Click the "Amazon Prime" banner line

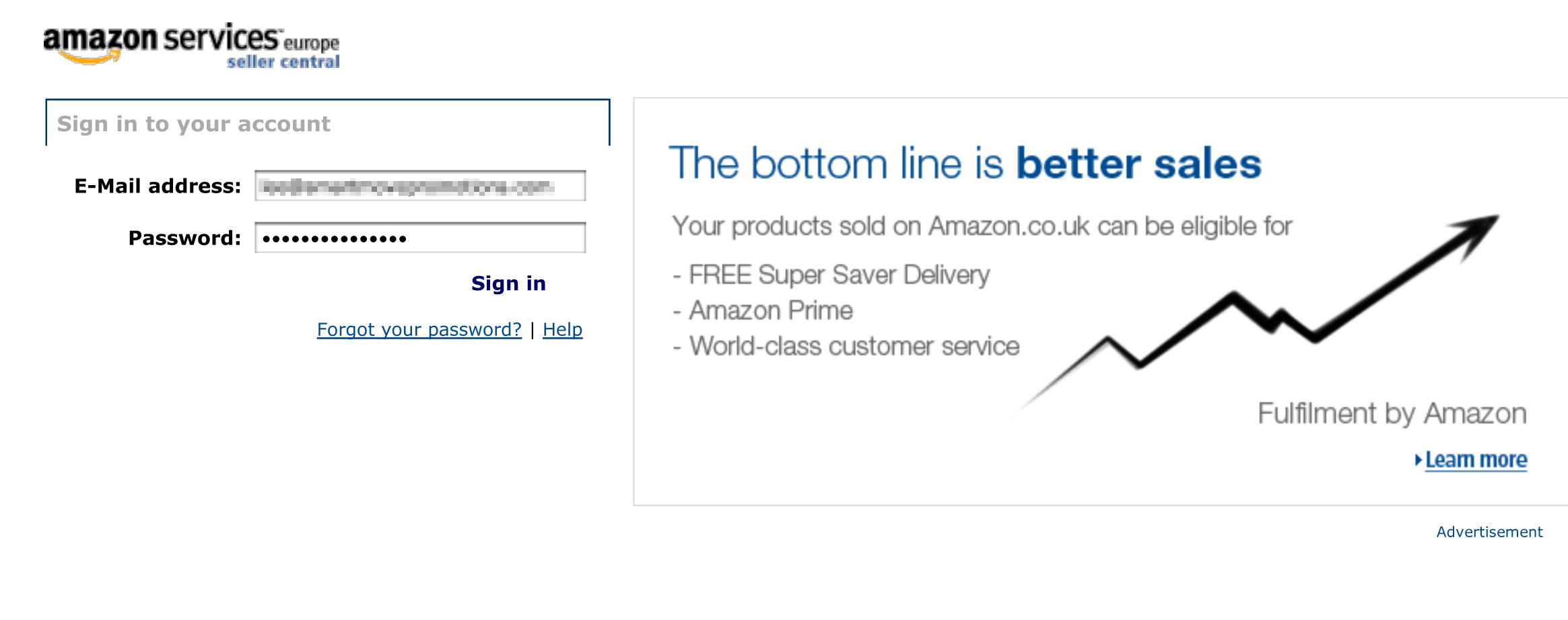pyautogui.click(x=770, y=310)
